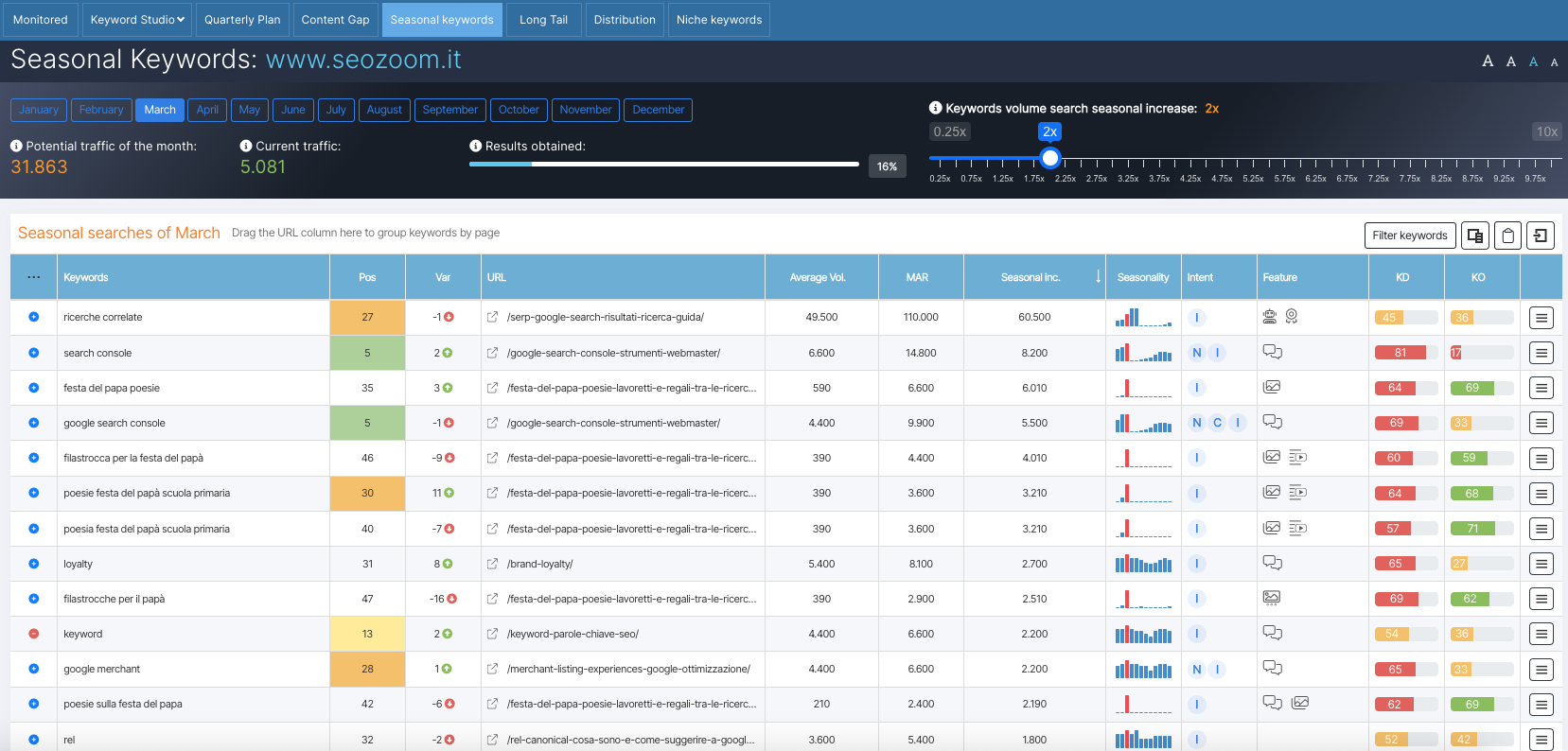Open the /google-search-console-strumenti-webmaster/ link in search console row
Screen dimensions: 1568x751
tap(613, 353)
